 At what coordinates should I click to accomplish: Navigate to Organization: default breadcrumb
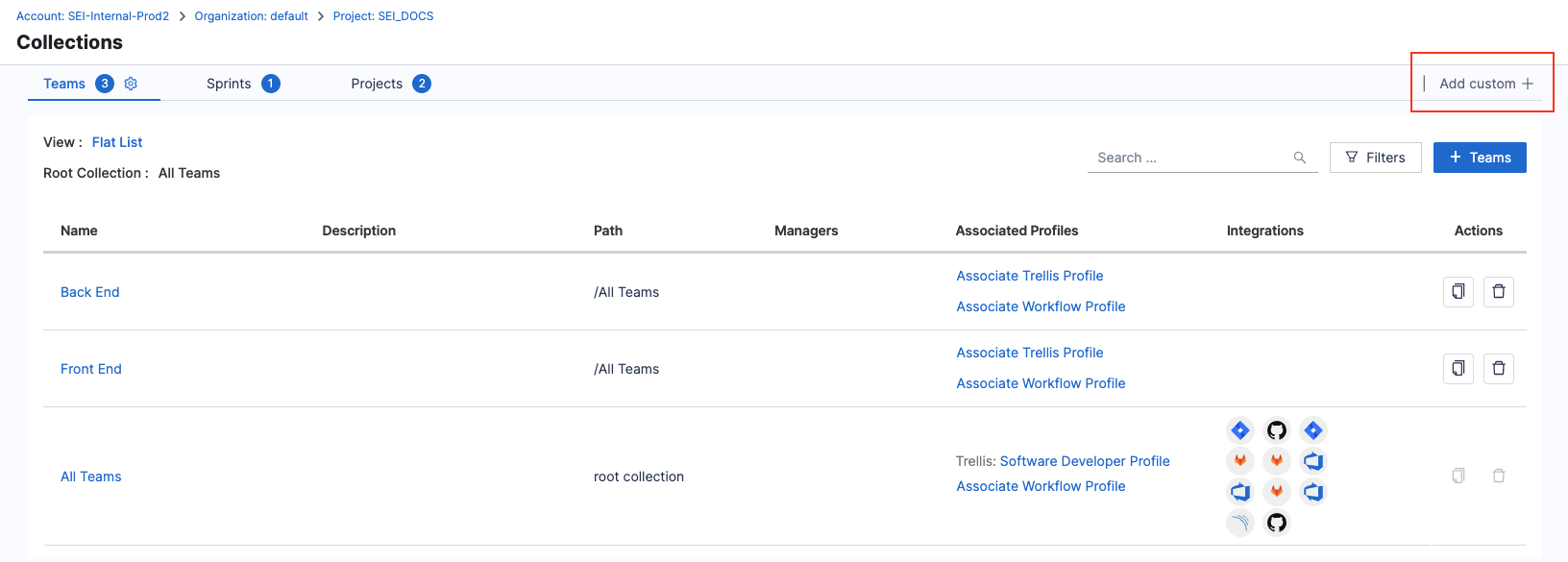pyautogui.click(x=251, y=16)
